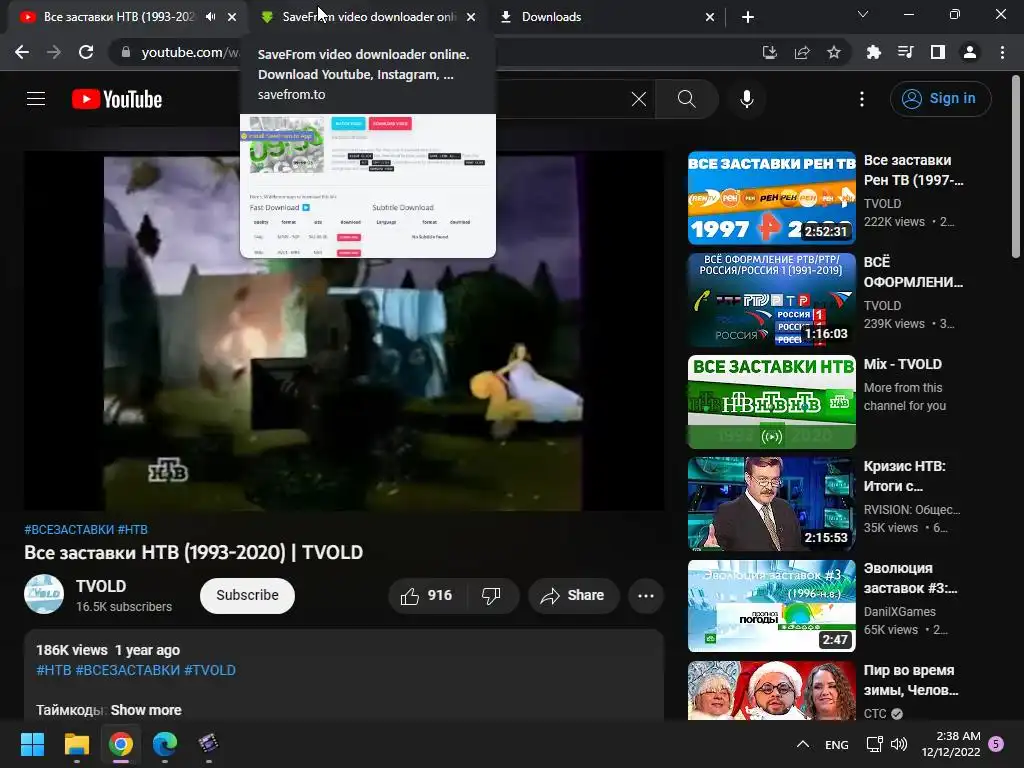Start voice search with the microphone
Image resolution: width=1024 pixels, height=768 pixels.
pyautogui.click(x=746, y=99)
